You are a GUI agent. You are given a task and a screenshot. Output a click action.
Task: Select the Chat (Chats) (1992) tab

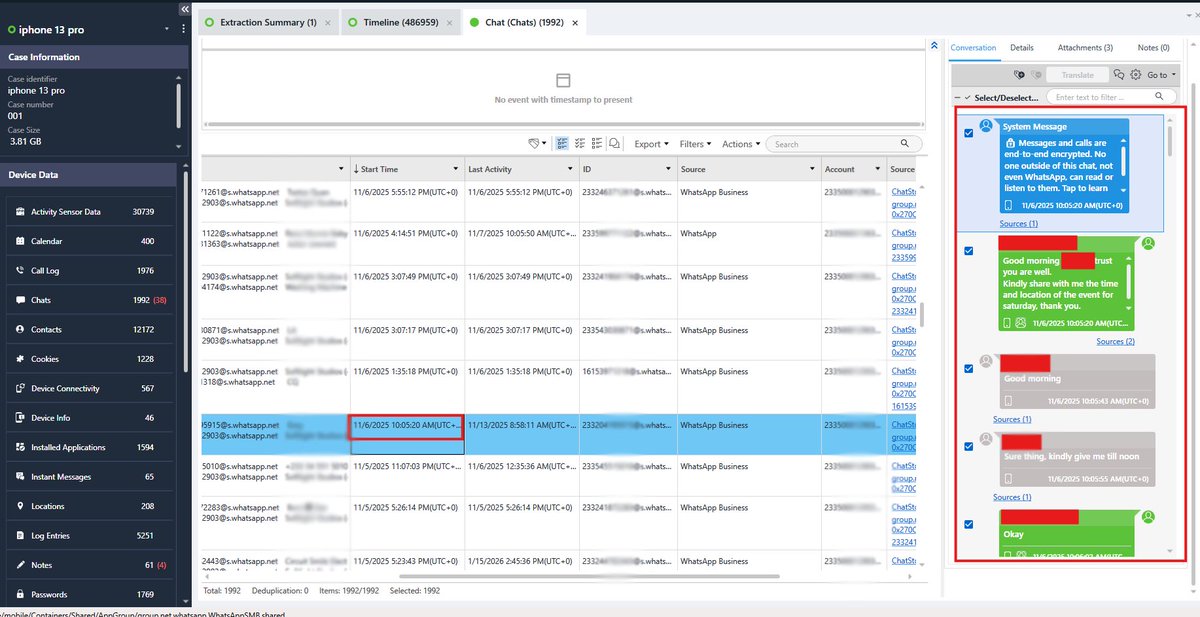[523, 21]
